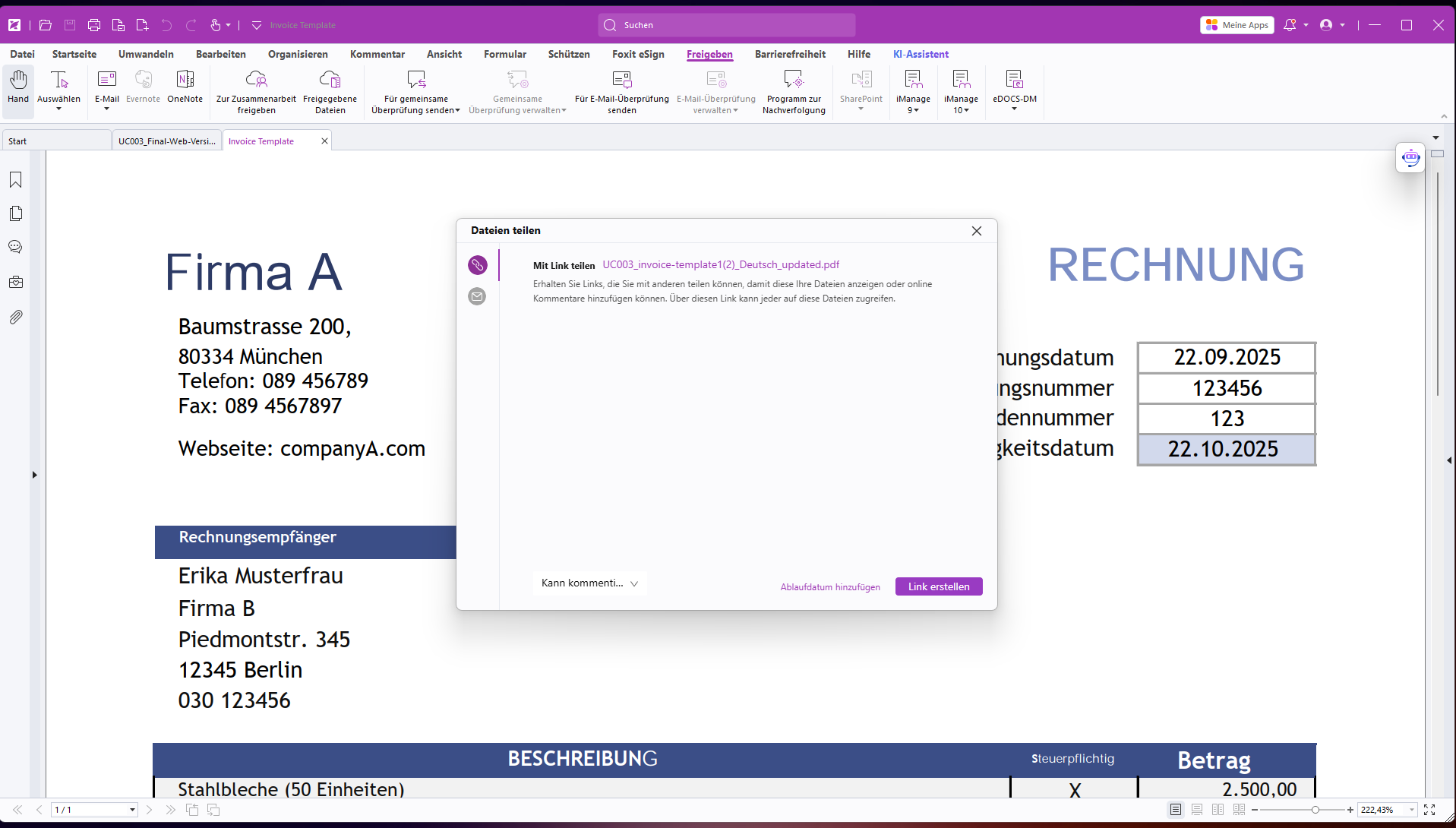Open iManage 10 menu
This screenshot has width=1456, height=828.
pyautogui.click(x=961, y=91)
